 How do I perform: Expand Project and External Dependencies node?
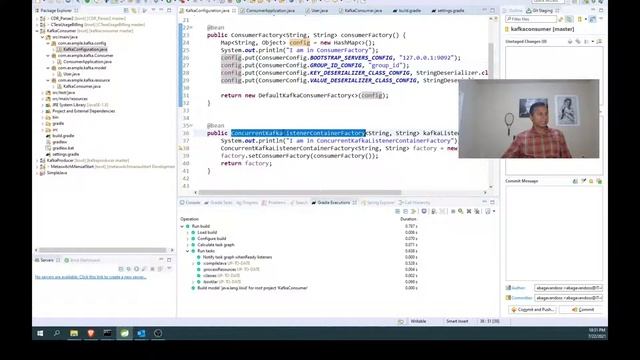(42, 111)
